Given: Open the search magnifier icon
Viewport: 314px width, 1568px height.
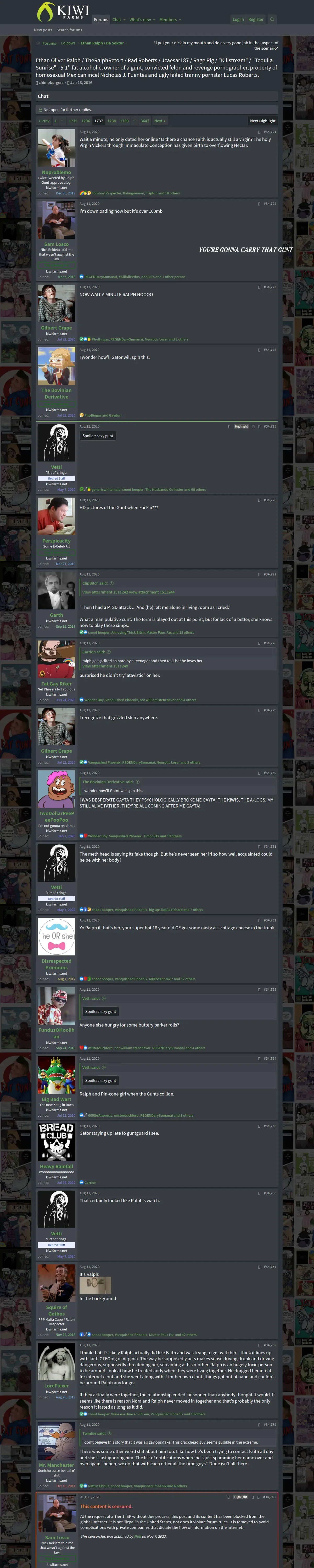Looking at the screenshot, I should click(272, 20).
